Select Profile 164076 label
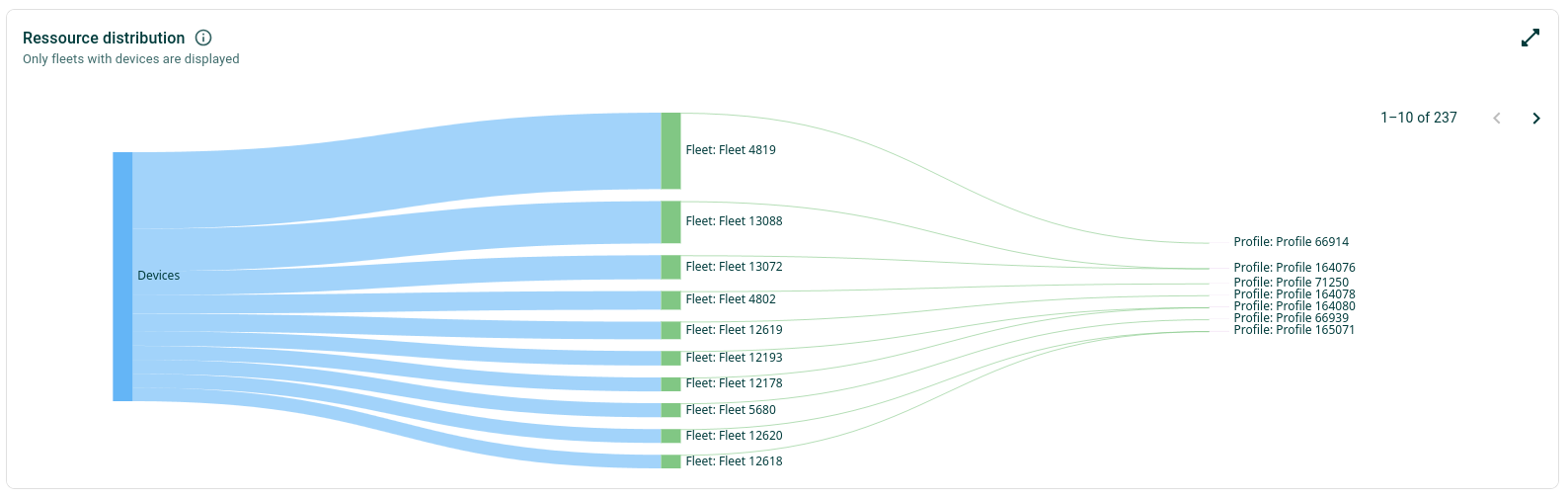This screenshot has height=499, width=1568. tap(1294, 268)
